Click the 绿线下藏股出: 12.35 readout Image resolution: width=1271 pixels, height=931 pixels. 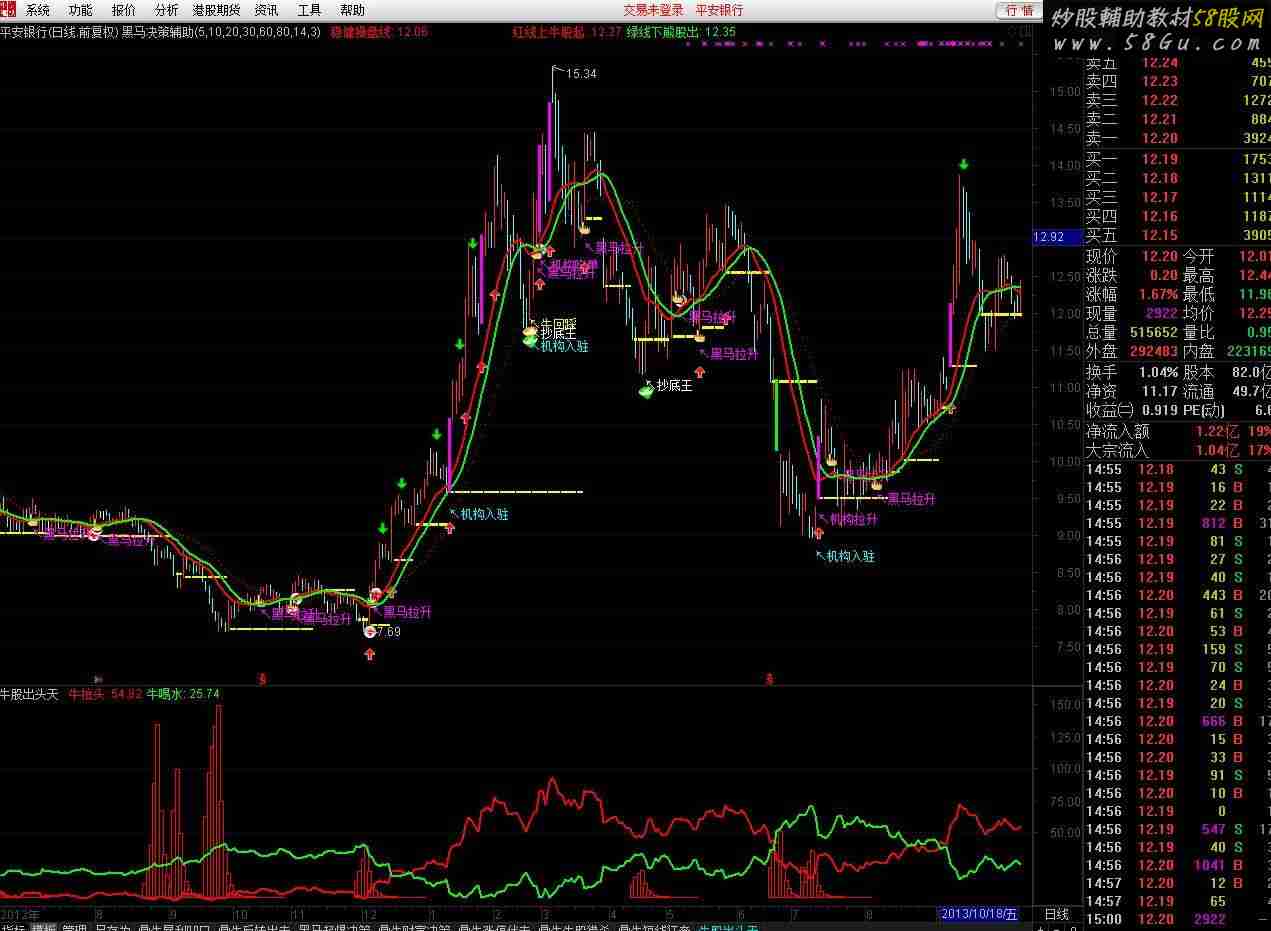[x=681, y=32]
